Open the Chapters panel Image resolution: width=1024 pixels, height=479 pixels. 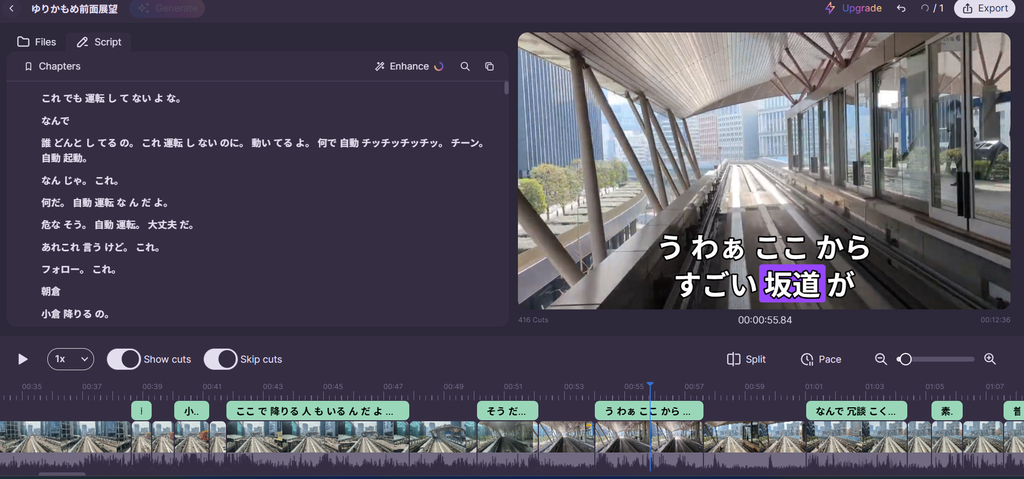coord(52,66)
